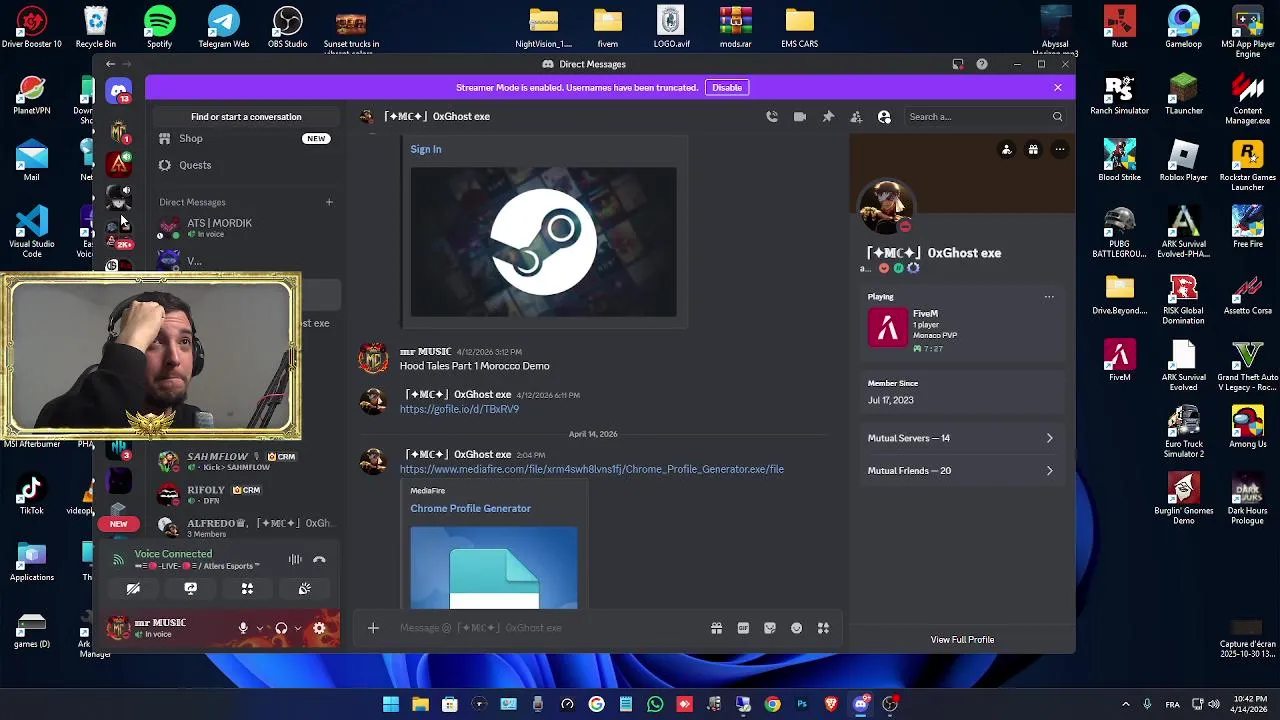
Task: Start a video call in the DM header
Action: coord(800,117)
